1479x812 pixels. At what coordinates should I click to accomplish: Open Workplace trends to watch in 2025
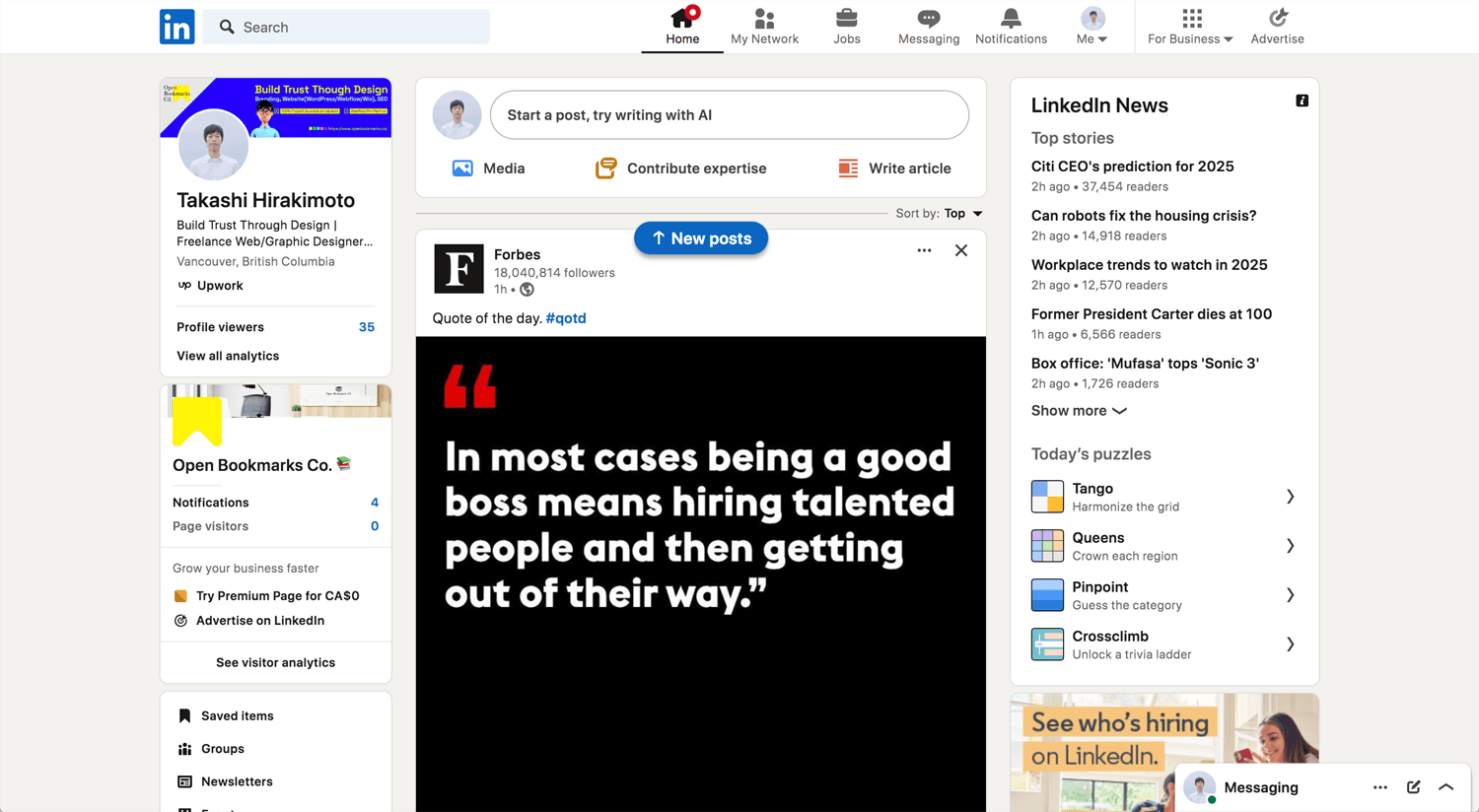(1149, 265)
